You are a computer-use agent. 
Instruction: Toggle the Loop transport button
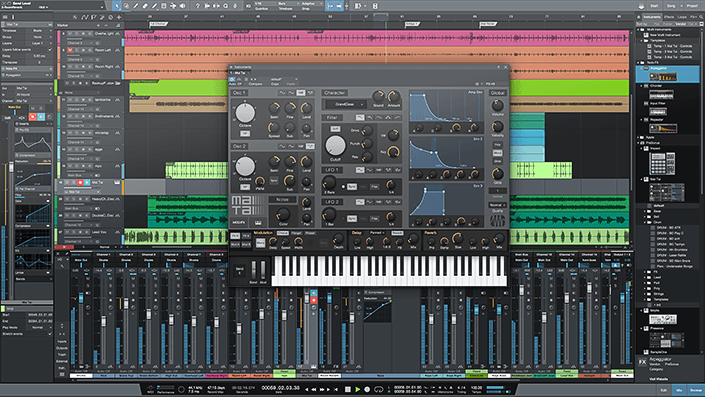tap(378, 389)
